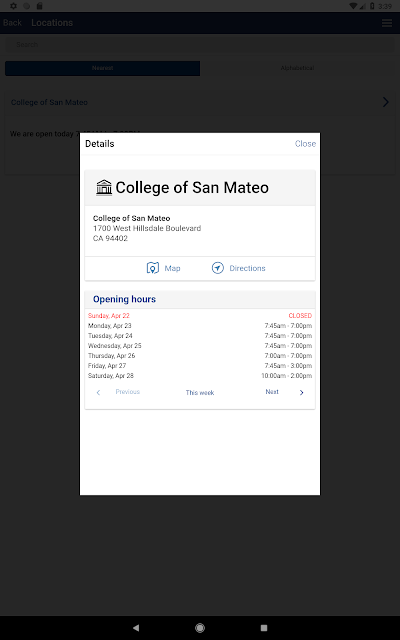Click 7.00am - 7.00pm hours
This screenshot has height=640, width=400.
288,356
